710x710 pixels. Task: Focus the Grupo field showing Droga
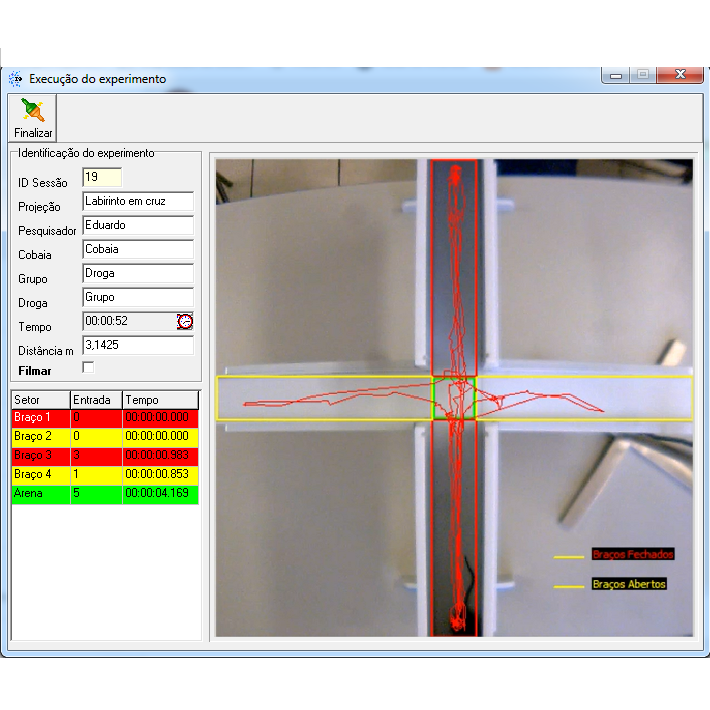point(137,273)
